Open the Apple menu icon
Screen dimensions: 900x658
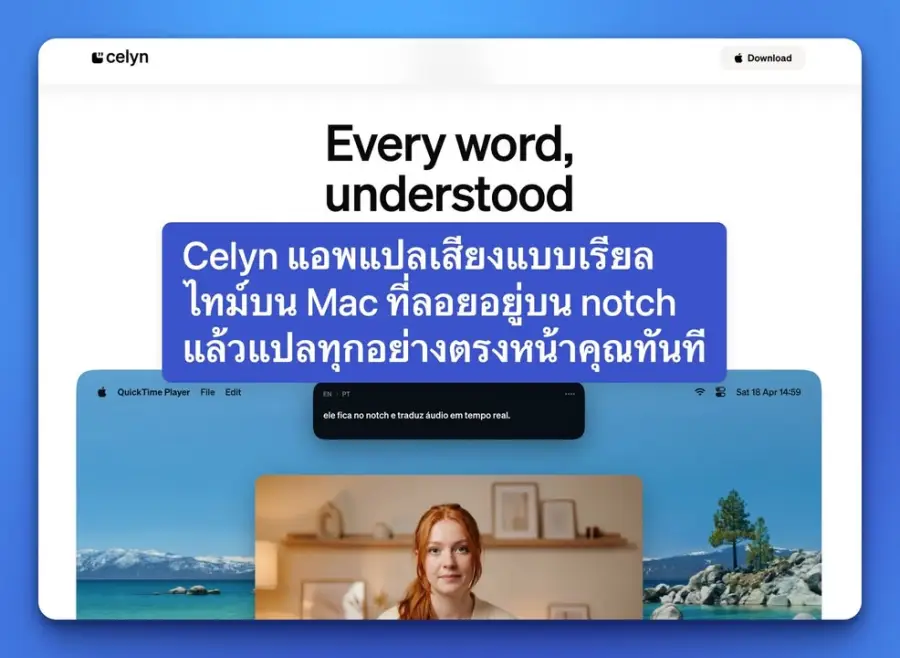[x=102, y=392]
